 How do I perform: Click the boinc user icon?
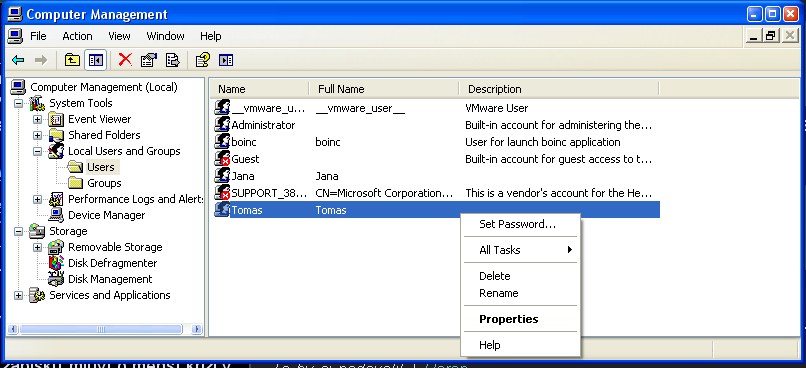[x=222, y=142]
